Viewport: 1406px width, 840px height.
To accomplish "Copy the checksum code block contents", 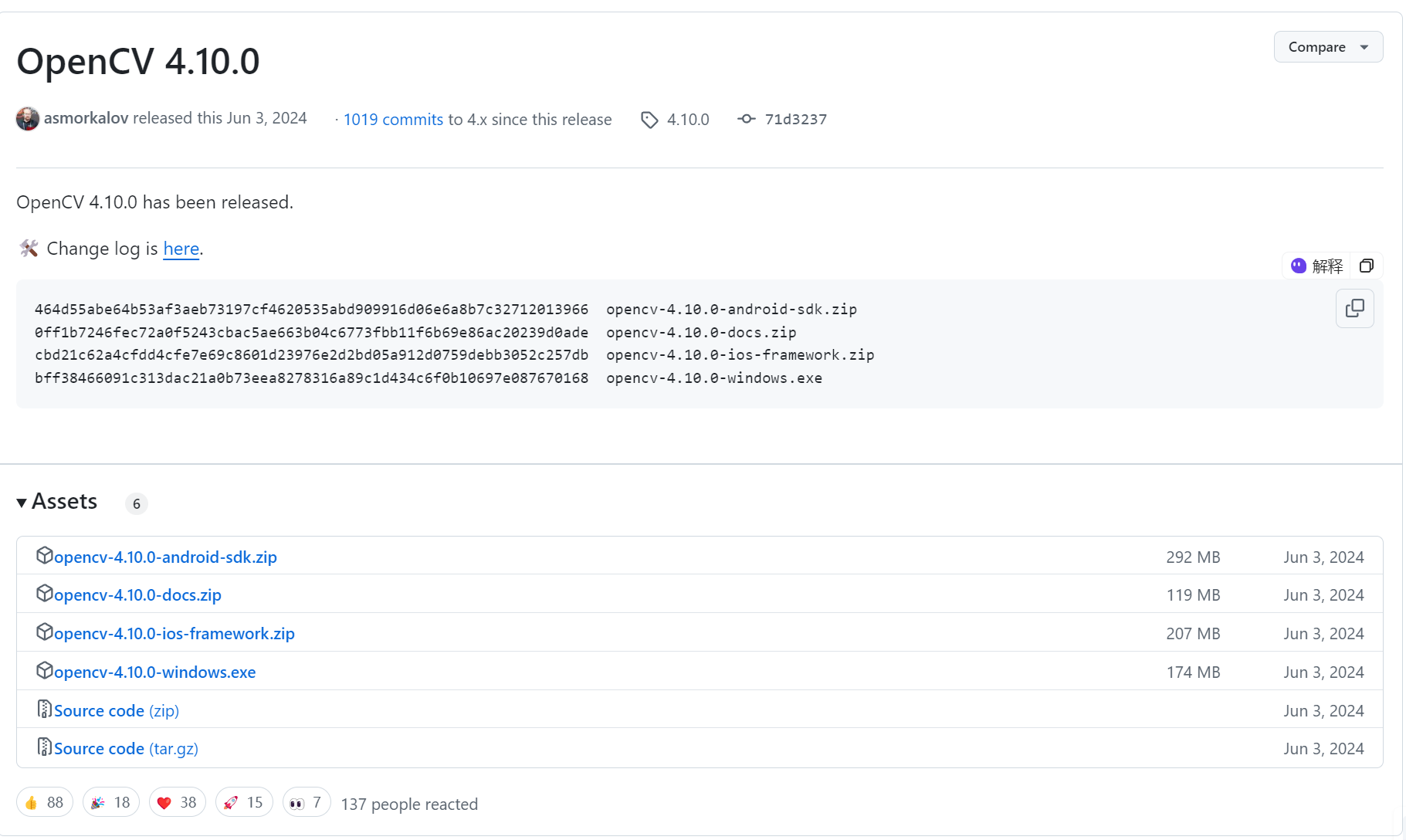I will point(1355,309).
